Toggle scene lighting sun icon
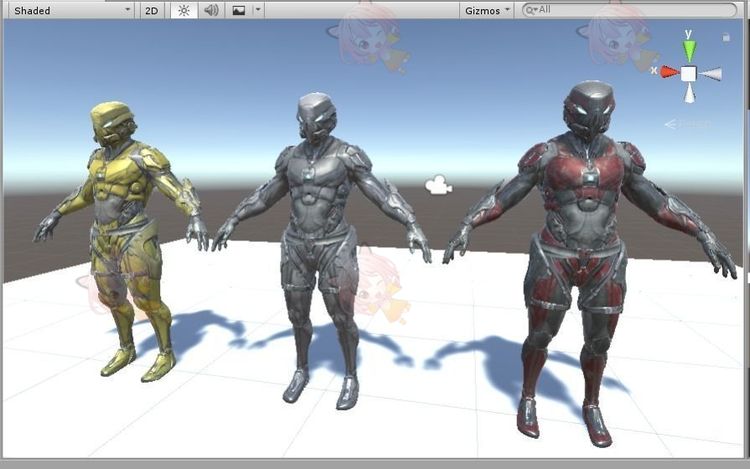 [x=184, y=11]
